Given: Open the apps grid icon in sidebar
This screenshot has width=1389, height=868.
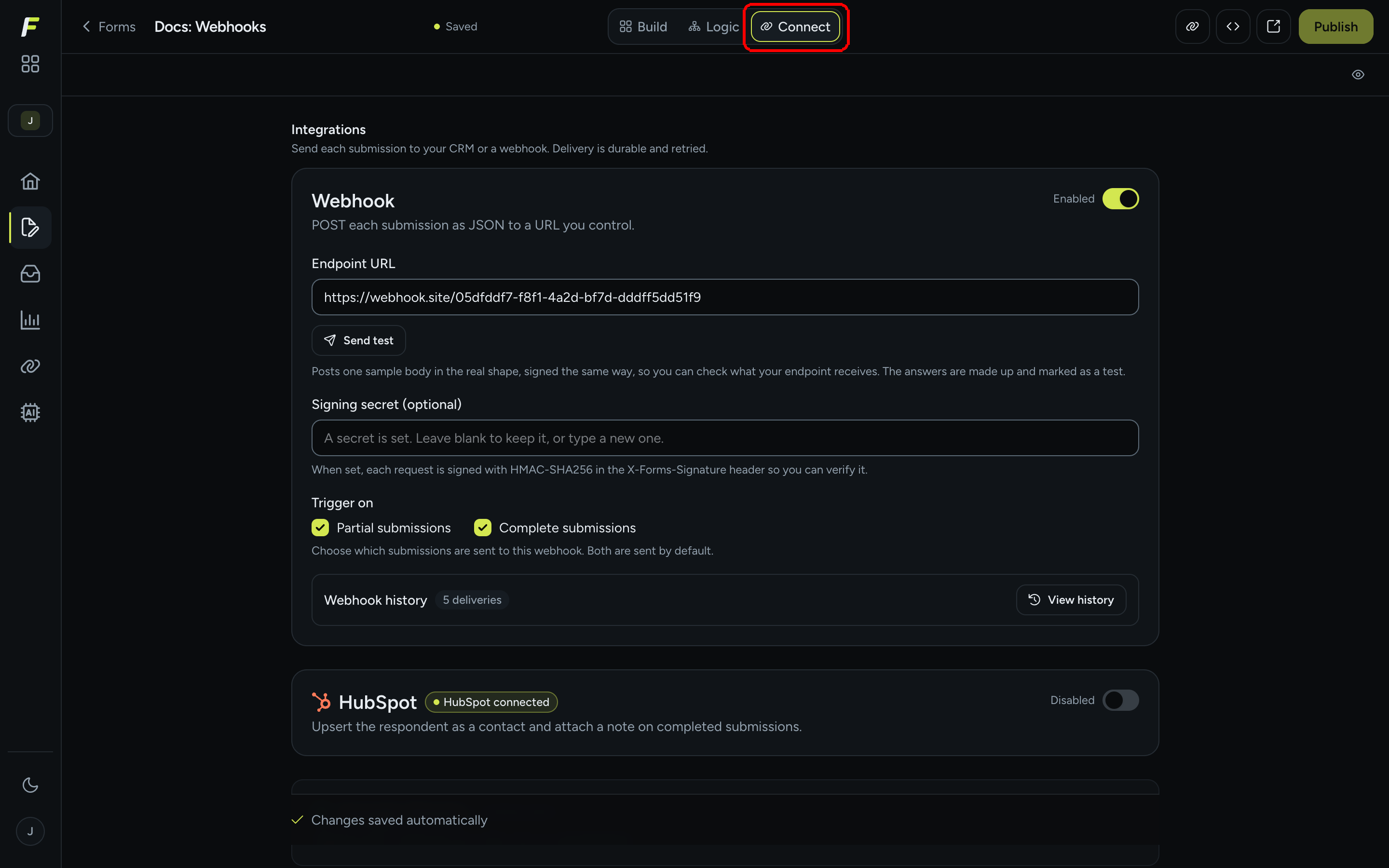Looking at the screenshot, I should point(30,64).
